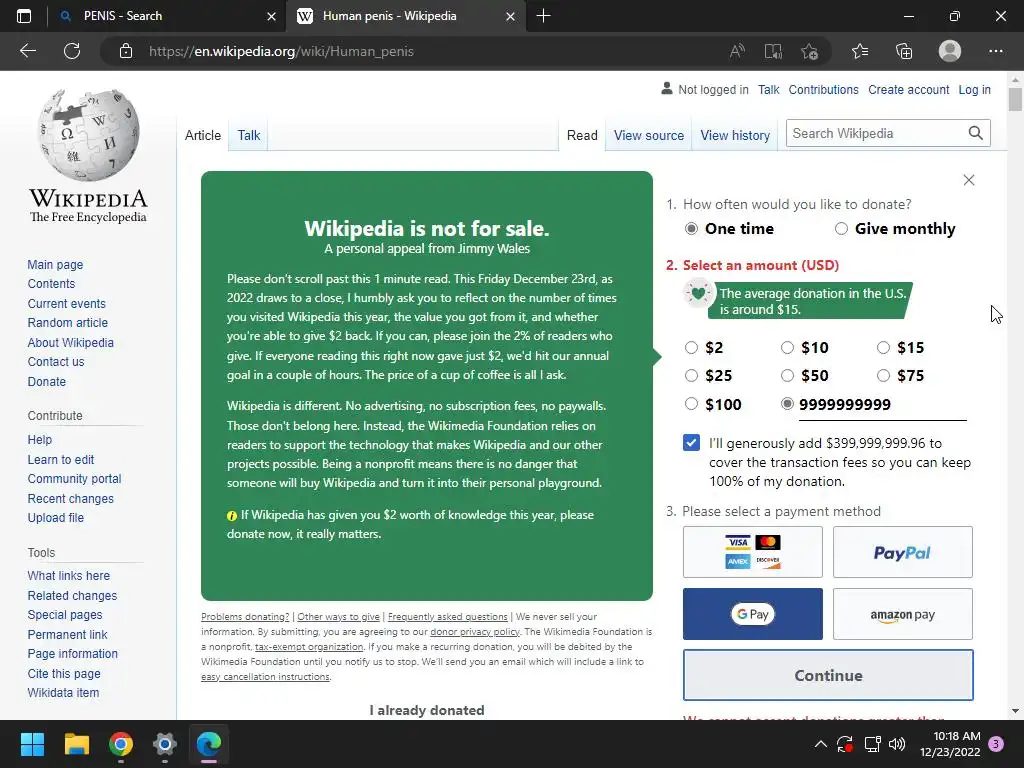Add this page to favorites star
This screenshot has width=1024, height=768.
tap(810, 51)
